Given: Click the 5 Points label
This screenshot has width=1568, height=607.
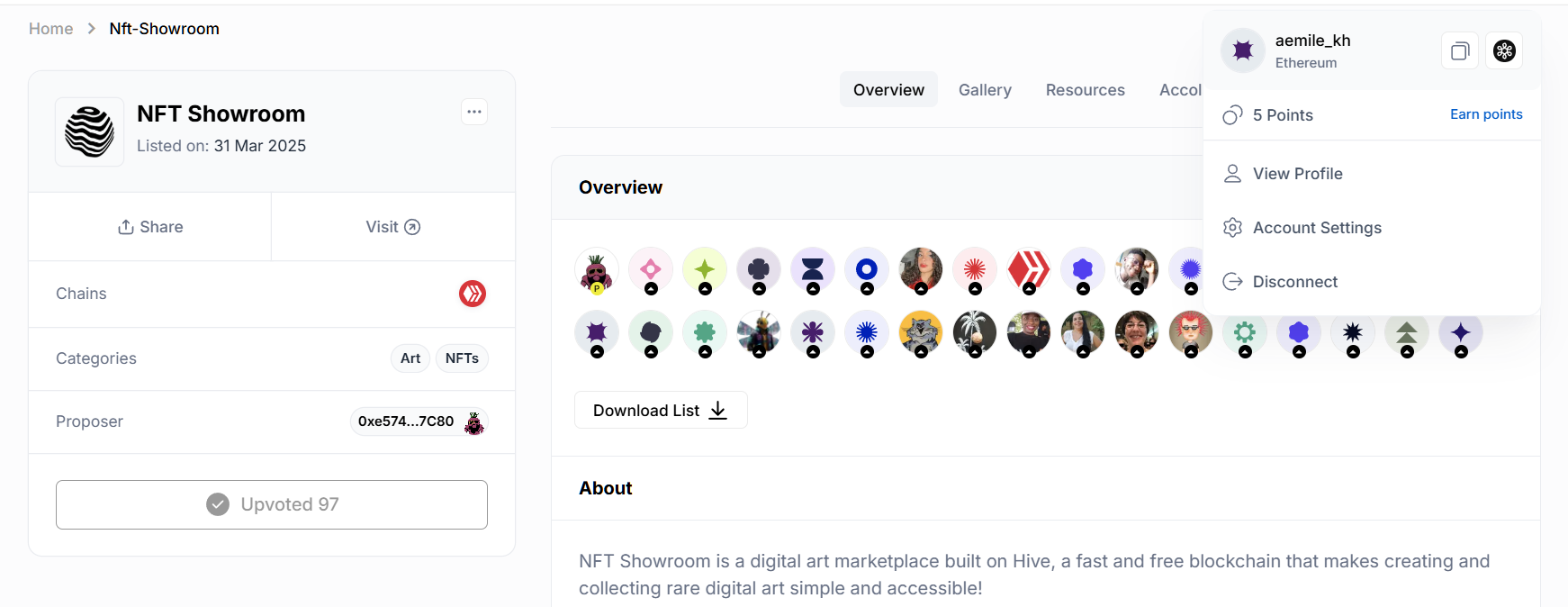Looking at the screenshot, I should tap(1283, 115).
